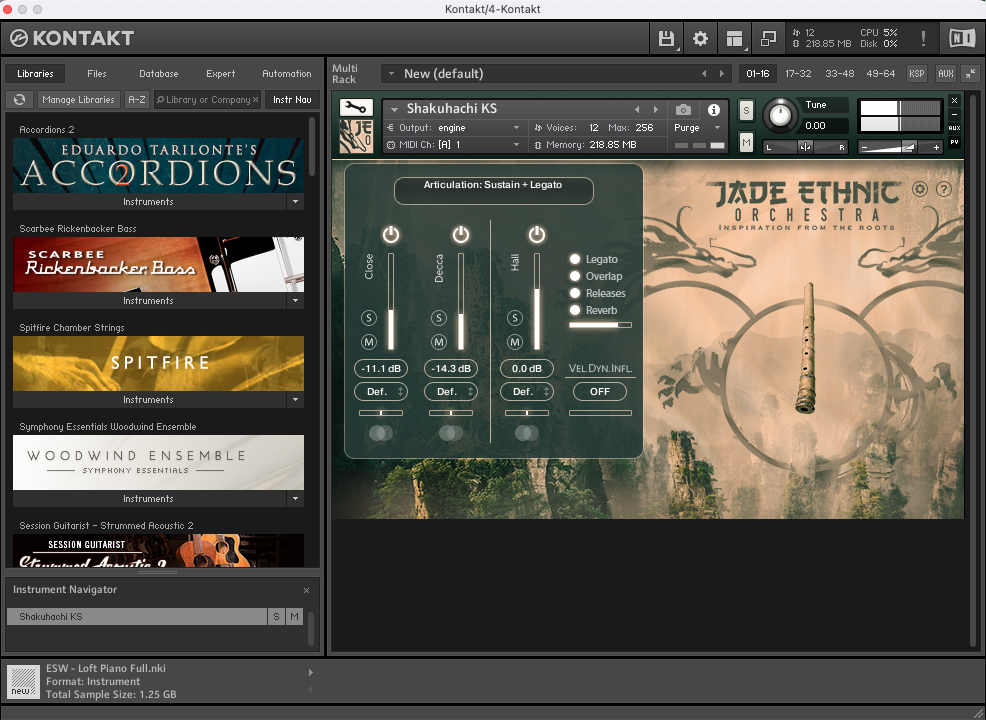The width and height of the screenshot is (986, 720).
Task: Click the PV button on instrument header
Action: 955,142
